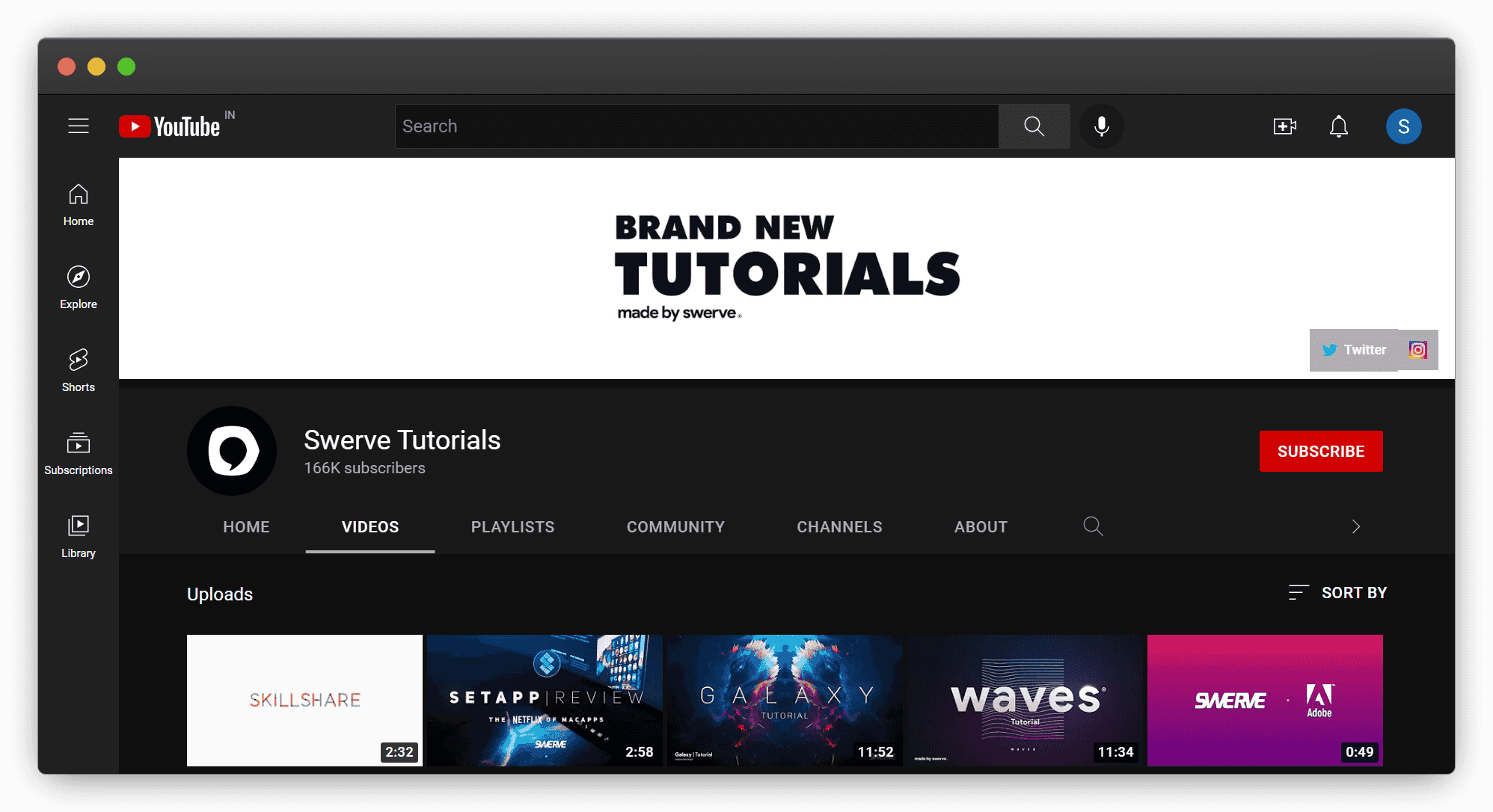Click the notification bell icon
Viewport: 1493px width, 812px height.
(1338, 126)
